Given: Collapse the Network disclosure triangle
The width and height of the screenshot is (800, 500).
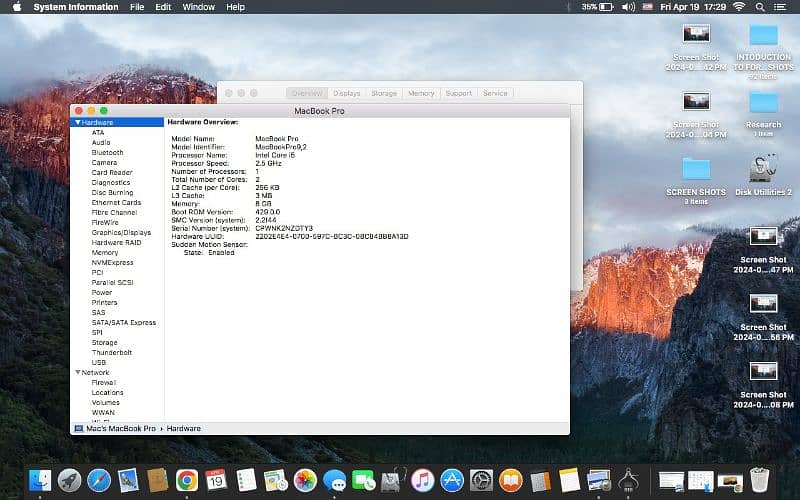Looking at the screenshot, I should (77, 372).
